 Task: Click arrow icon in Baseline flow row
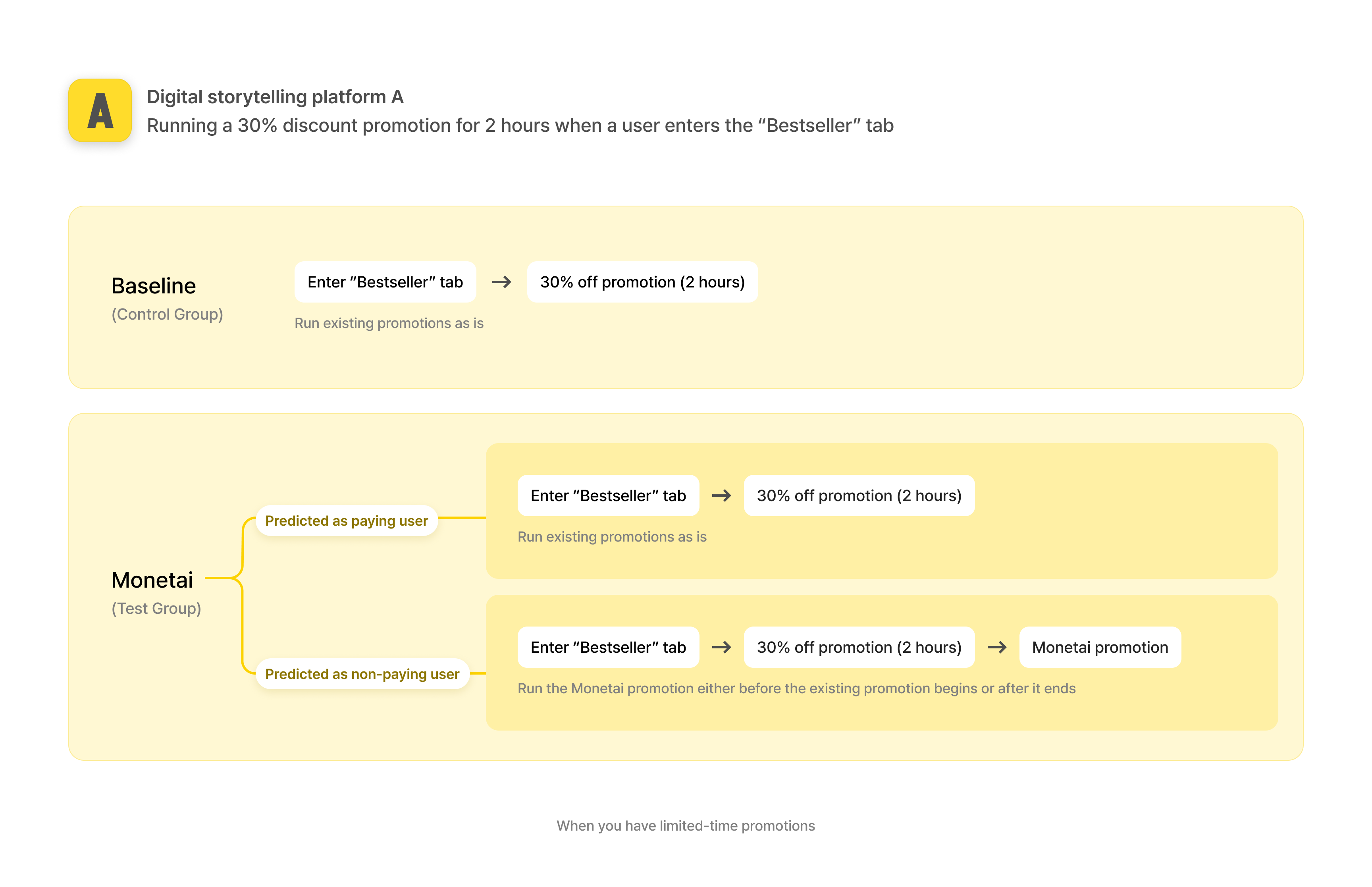[501, 282]
